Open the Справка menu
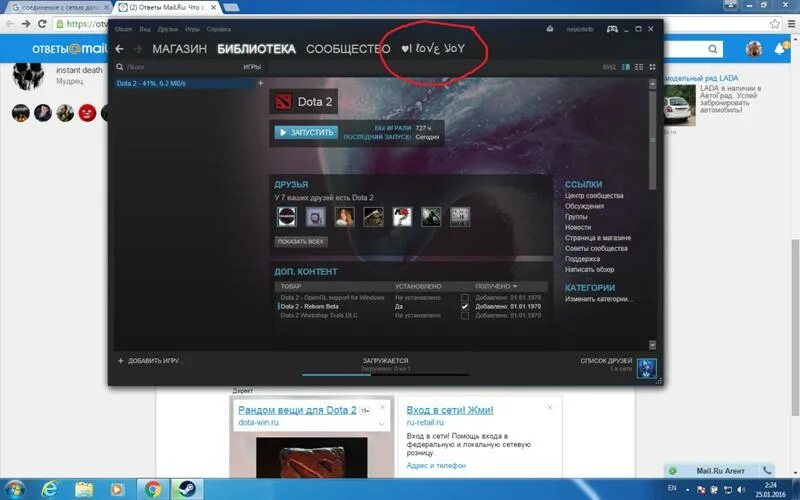 pyautogui.click(x=218, y=29)
